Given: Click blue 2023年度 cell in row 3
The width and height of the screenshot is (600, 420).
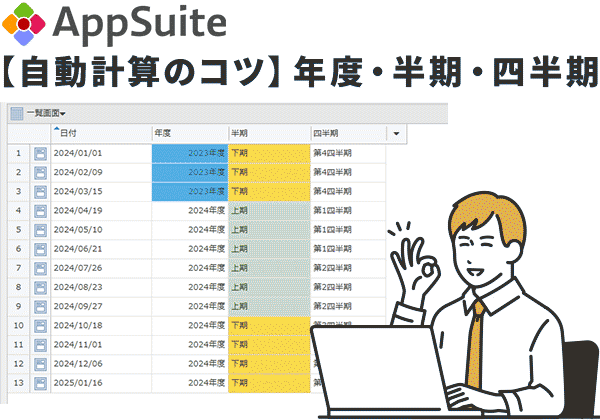Looking at the screenshot, I should click(x=190, y=192).
